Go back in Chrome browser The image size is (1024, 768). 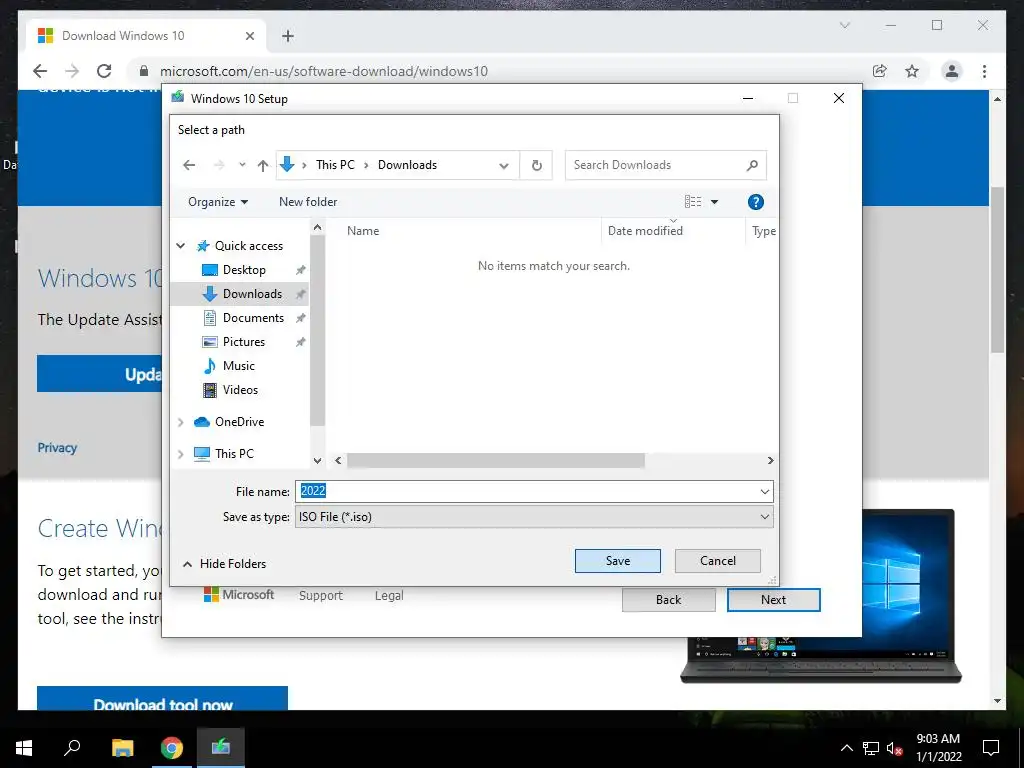click(40, 71)
